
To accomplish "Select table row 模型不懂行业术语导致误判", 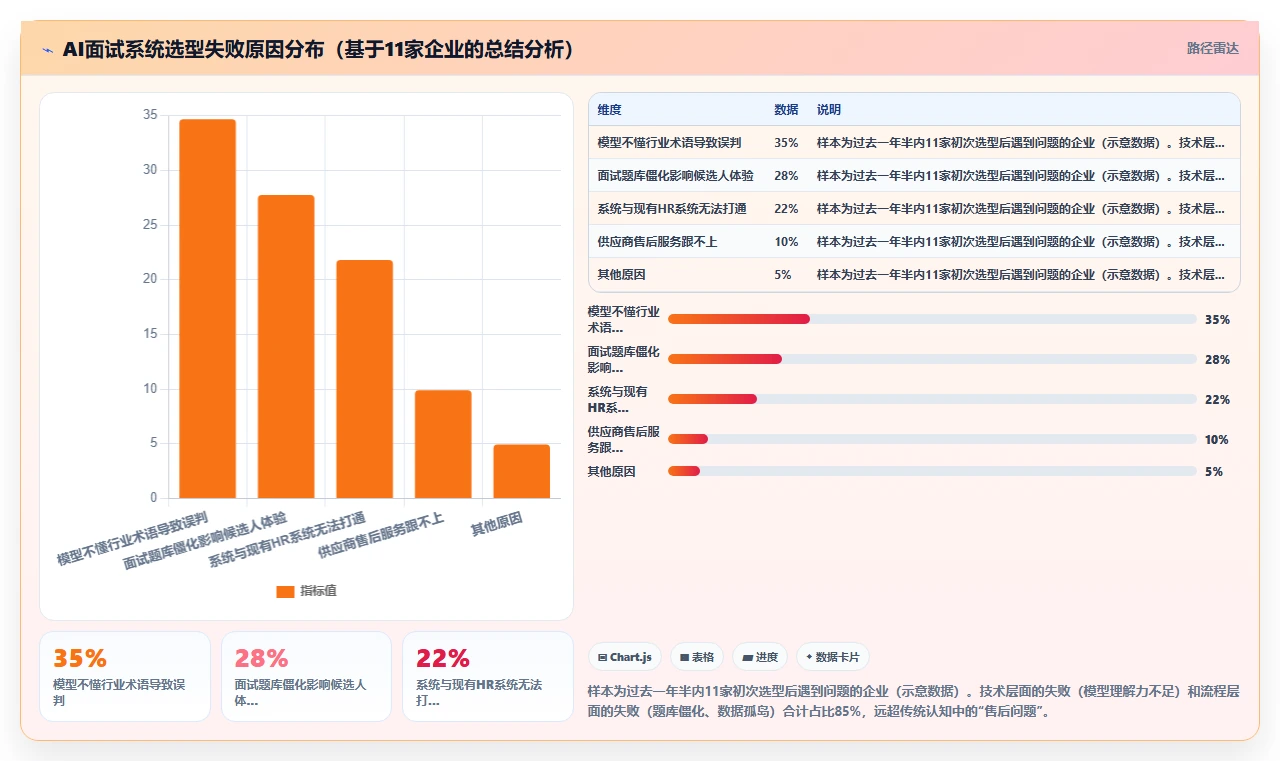I will point(914,143).
